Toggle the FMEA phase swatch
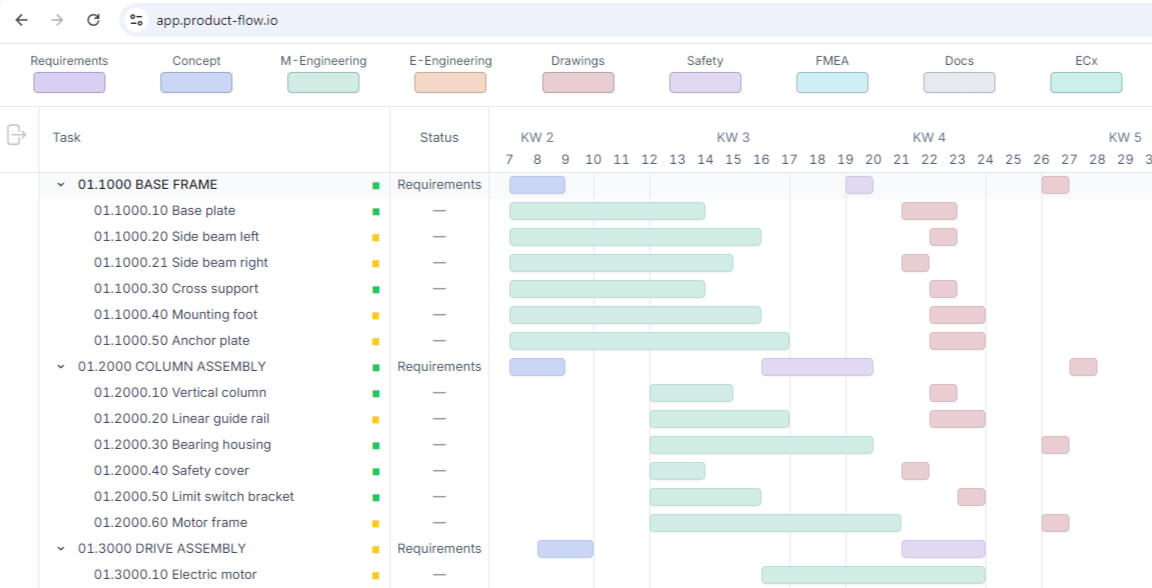1152x588 pixels. point(832,83)
